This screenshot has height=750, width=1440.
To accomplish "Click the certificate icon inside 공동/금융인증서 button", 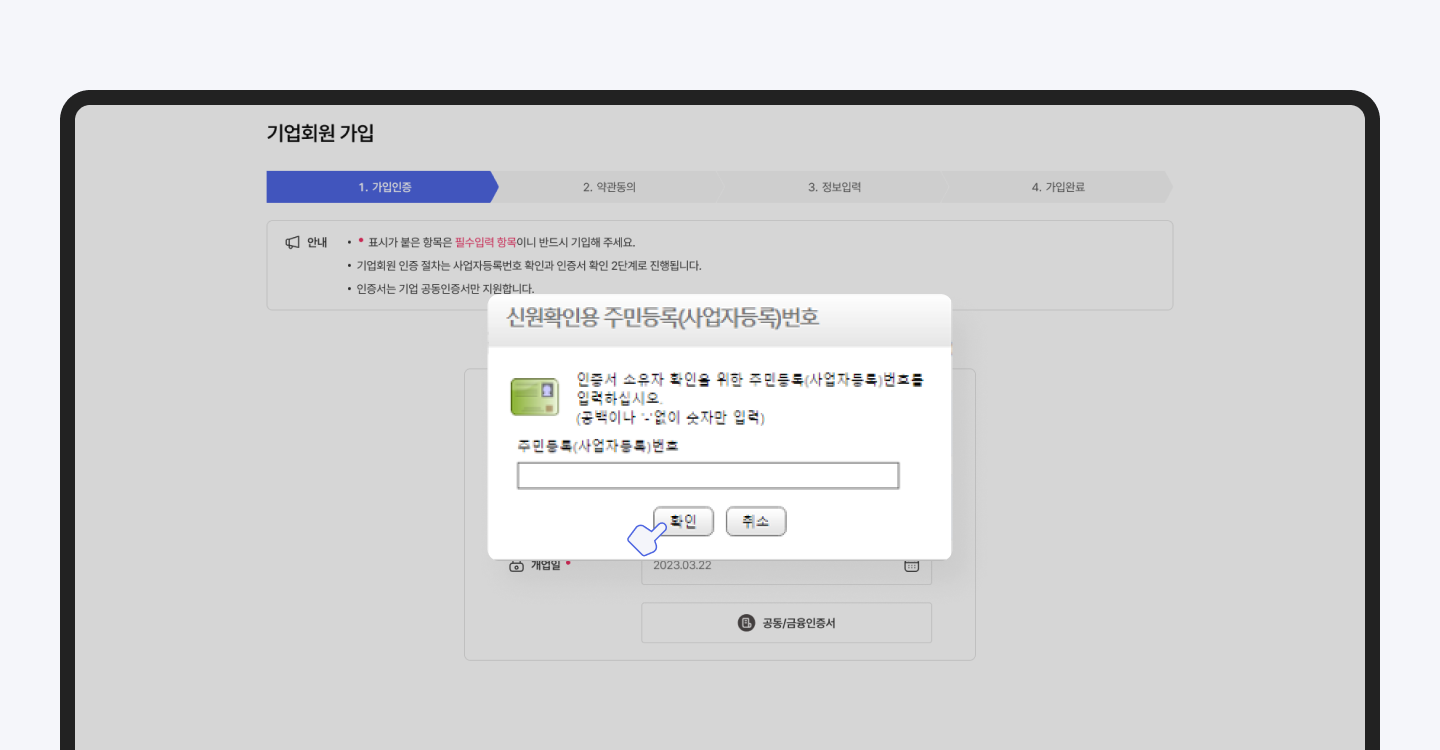I will [746, 623].
